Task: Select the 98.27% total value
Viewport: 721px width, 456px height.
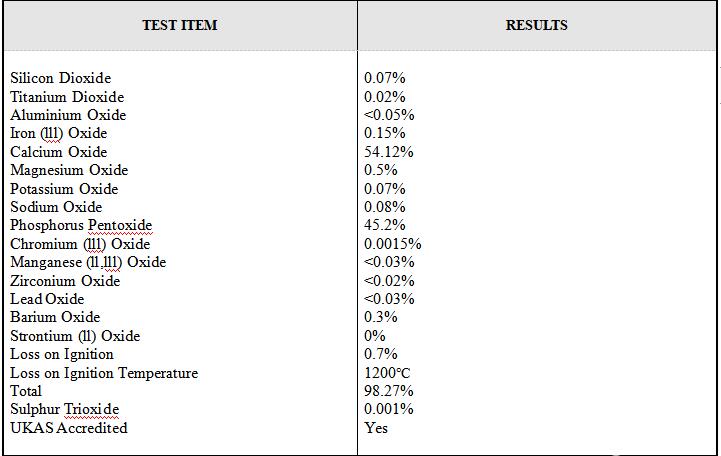Action: pos(388,391)
